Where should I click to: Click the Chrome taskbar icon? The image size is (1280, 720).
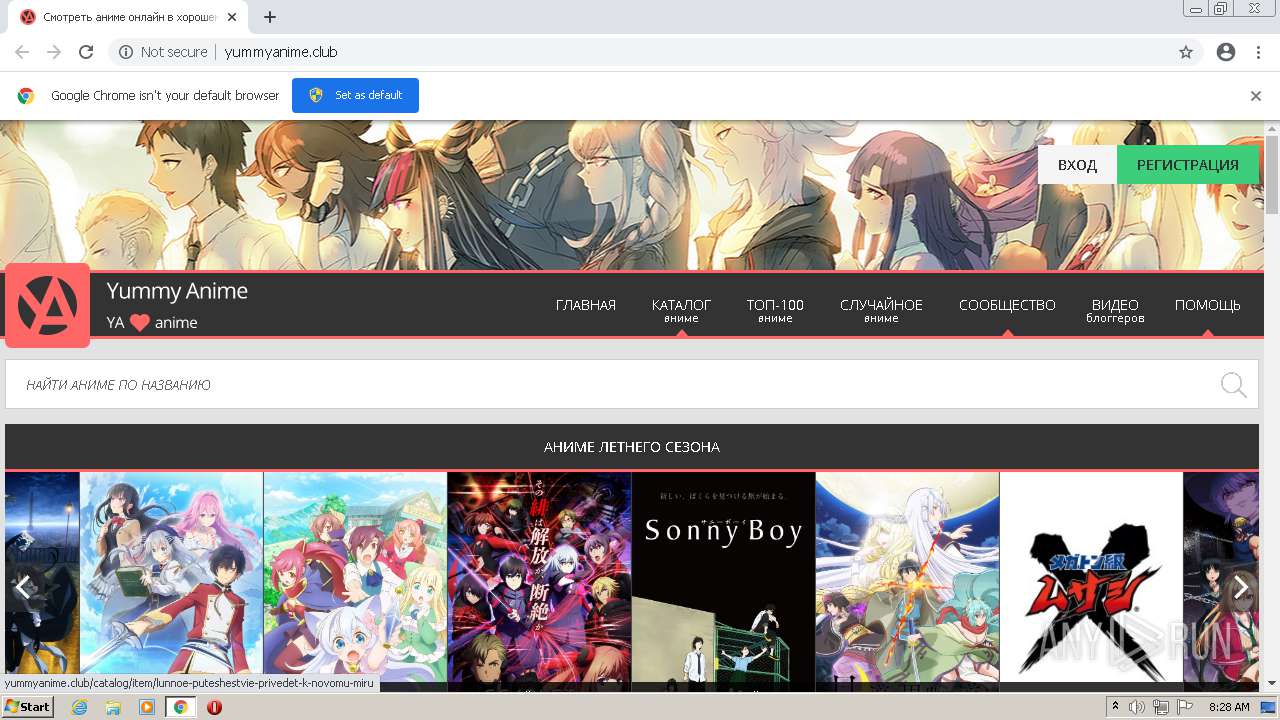pyautogui.click(x=180, y=707)
